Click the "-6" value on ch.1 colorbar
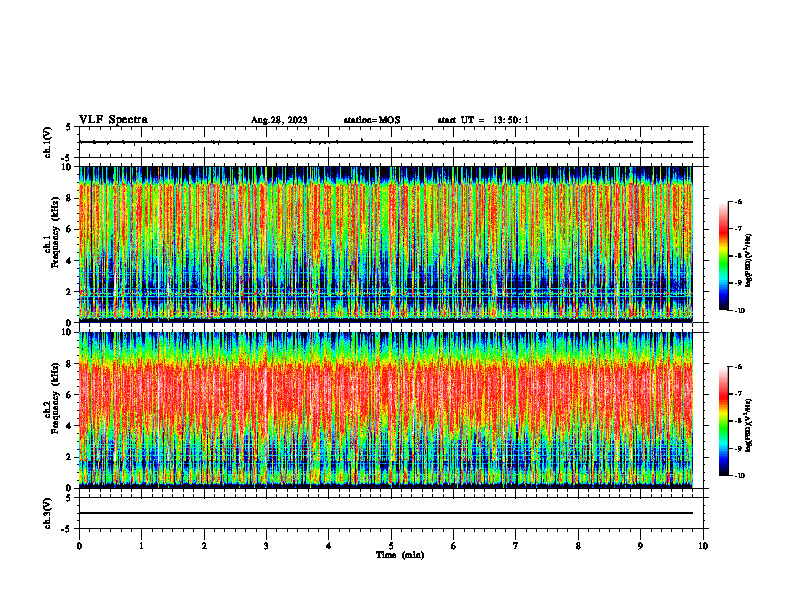Viewport: 792px width, 612px height. click(x=738, y=201)
